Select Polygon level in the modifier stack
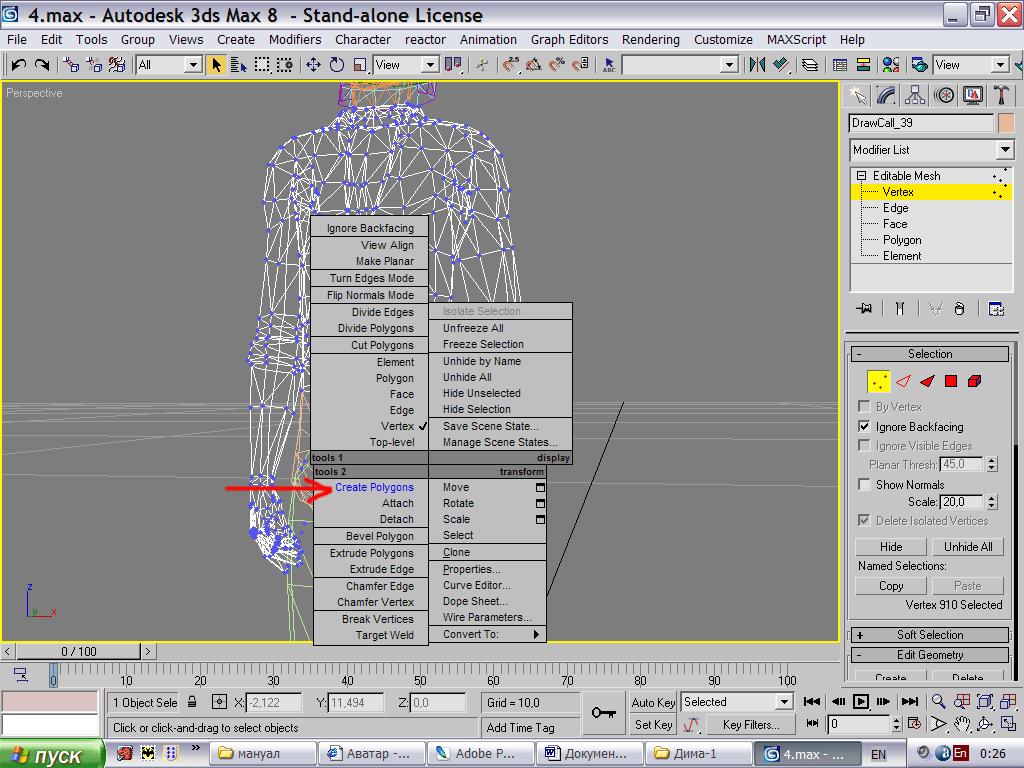This screenshot has height=768, width=1024. tap(902, 240)
